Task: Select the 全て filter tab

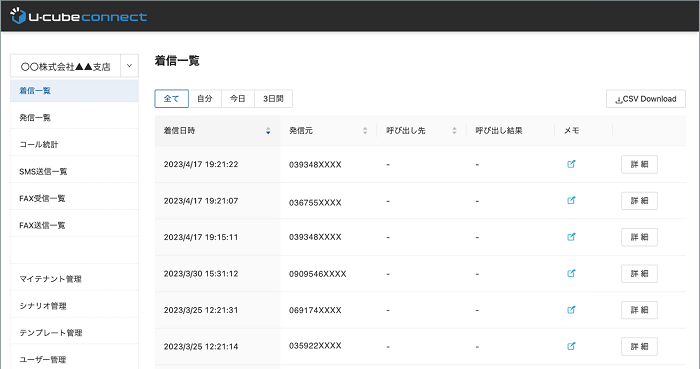Action: 171,99
